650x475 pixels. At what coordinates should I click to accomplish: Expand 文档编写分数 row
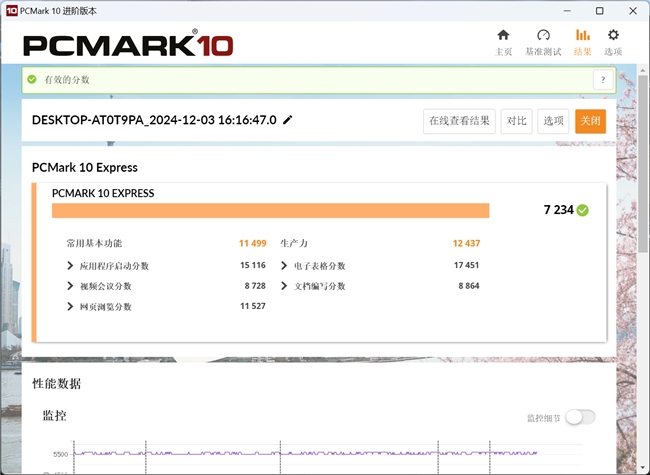coord(284,286)
